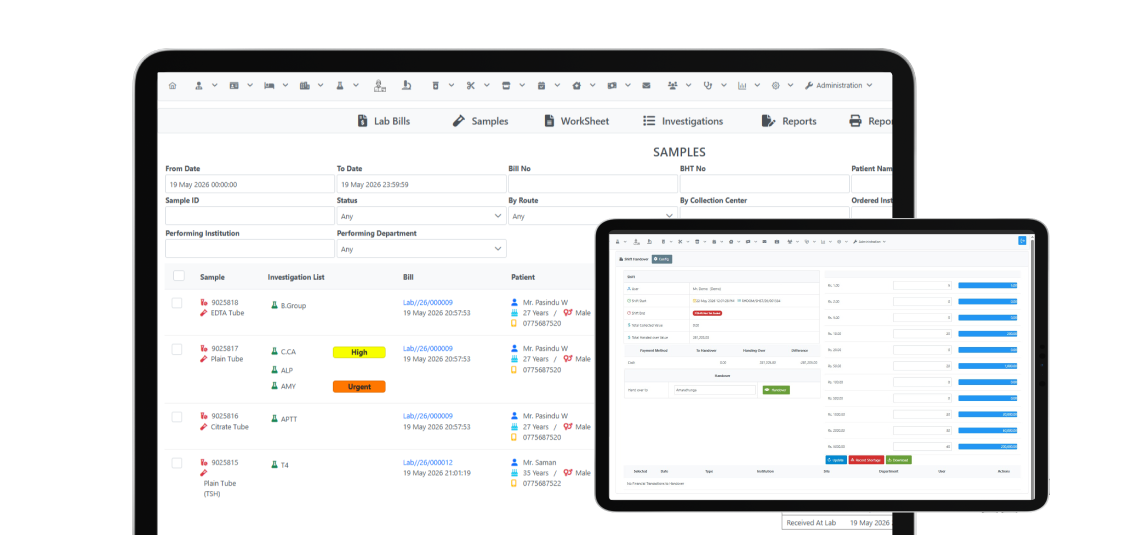Click the cash money icon in navbar

click(x=612, y=86)
